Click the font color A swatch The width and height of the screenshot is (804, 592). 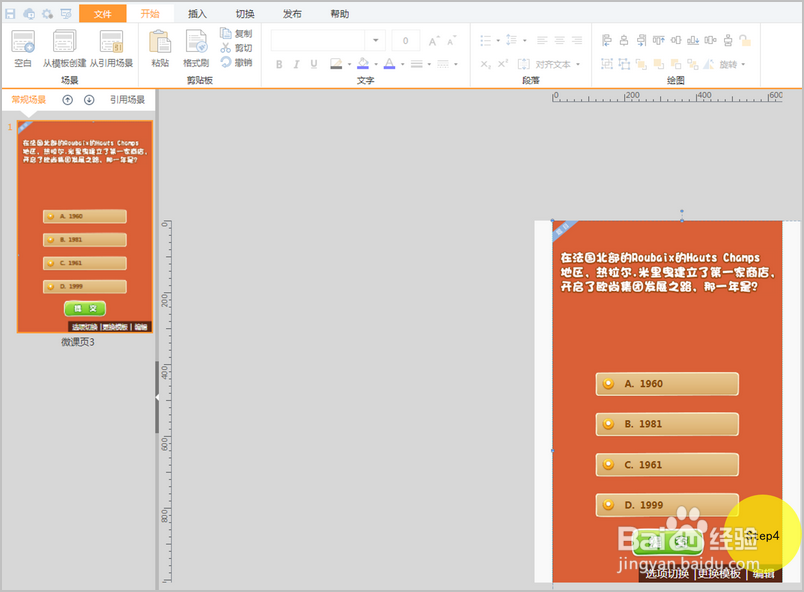(390, 64)
